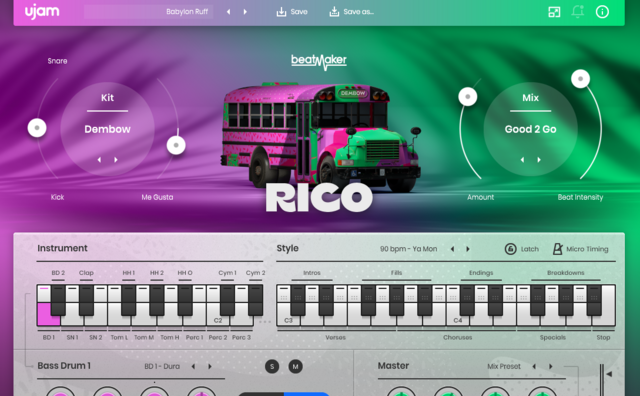The width and height of the screenshot is (640, 396).
Task: Adjust the Amount slider knob
Action: 468,97
